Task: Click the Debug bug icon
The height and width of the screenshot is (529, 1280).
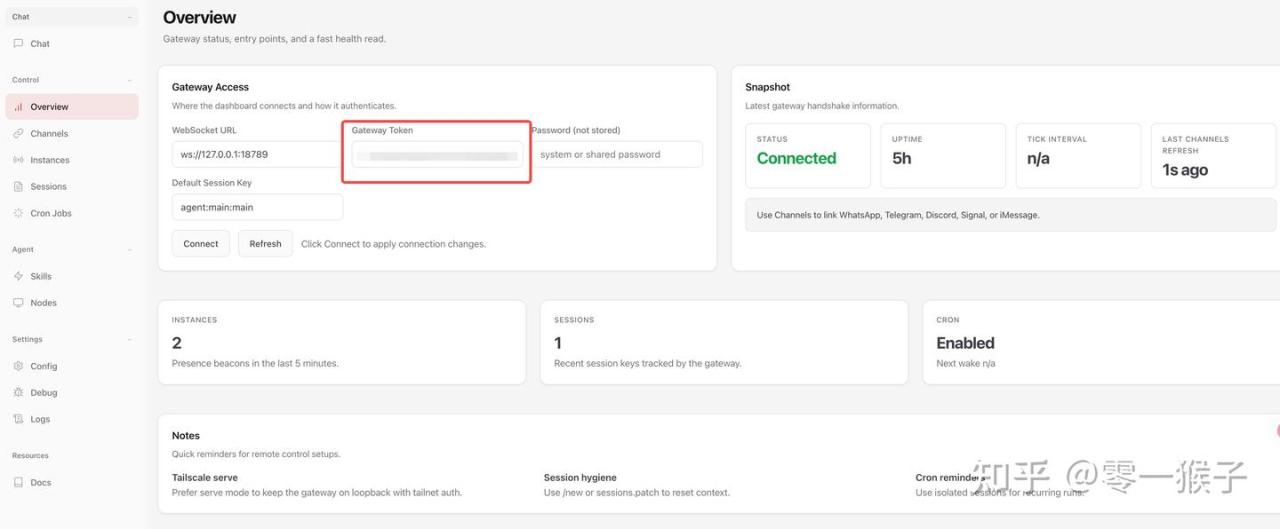Action: 18,393
